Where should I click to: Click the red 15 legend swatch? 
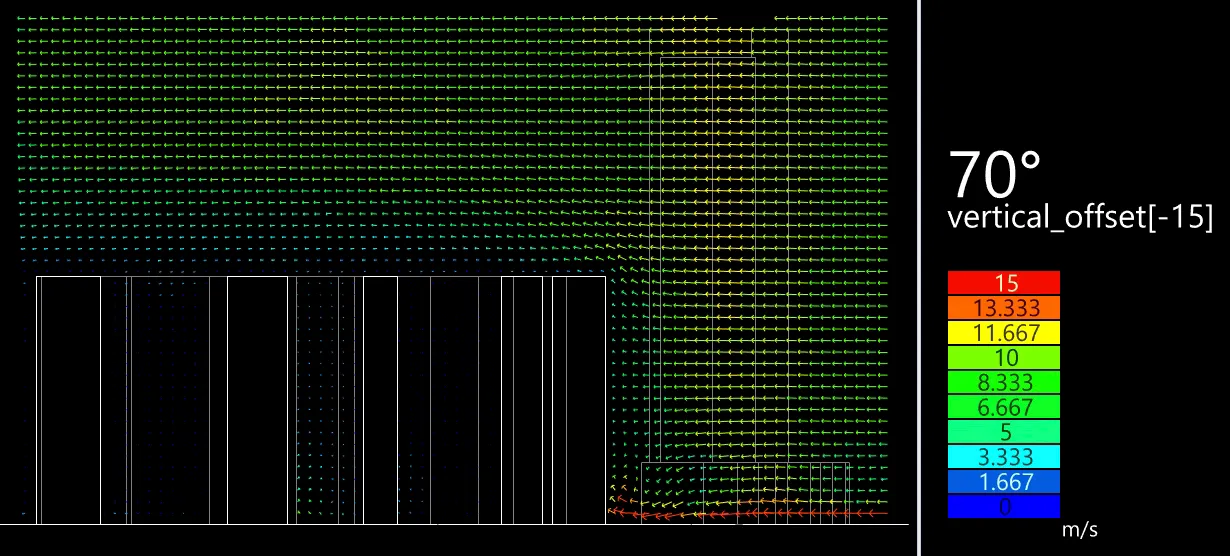click(1003, 283)
